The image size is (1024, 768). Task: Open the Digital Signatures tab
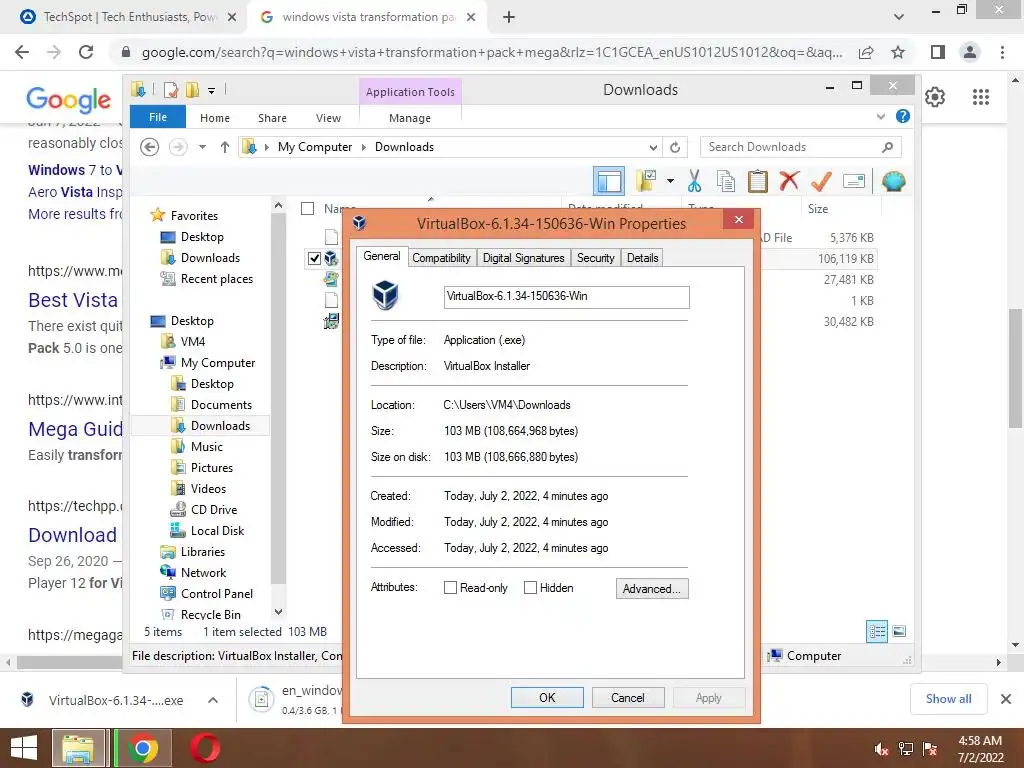(523, 258)
